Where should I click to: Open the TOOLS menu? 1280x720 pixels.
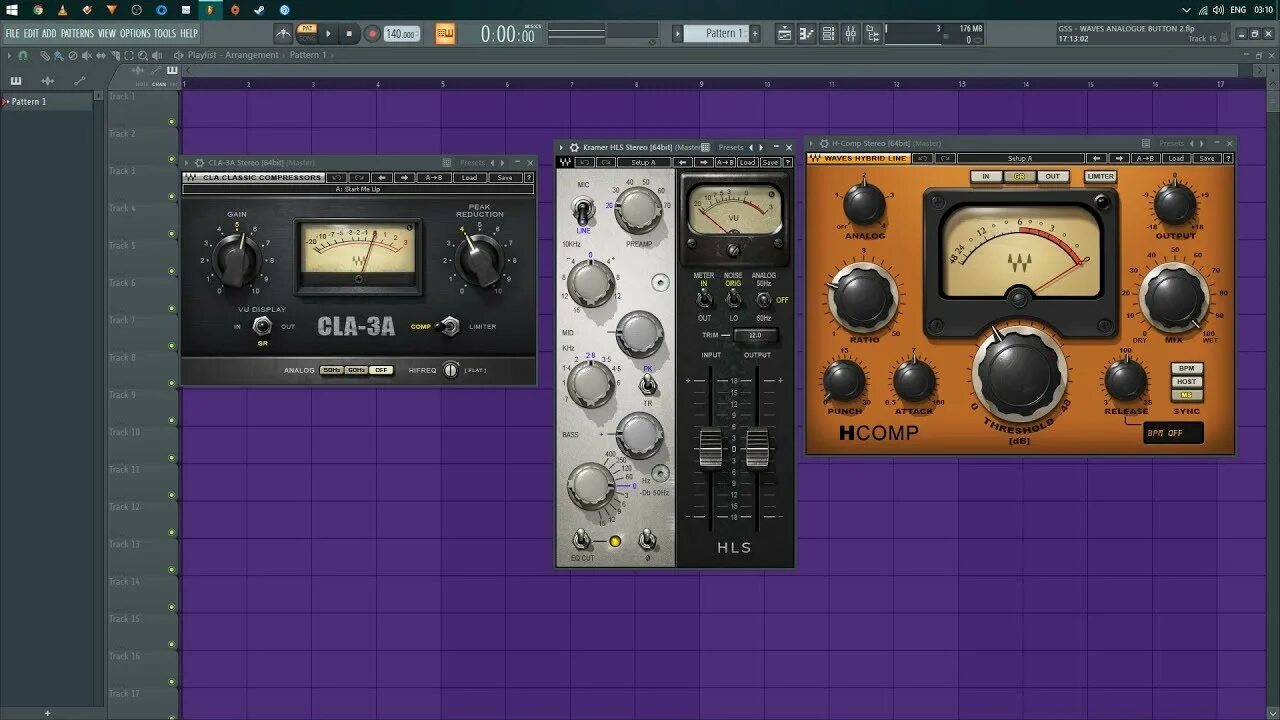point(165,33)
